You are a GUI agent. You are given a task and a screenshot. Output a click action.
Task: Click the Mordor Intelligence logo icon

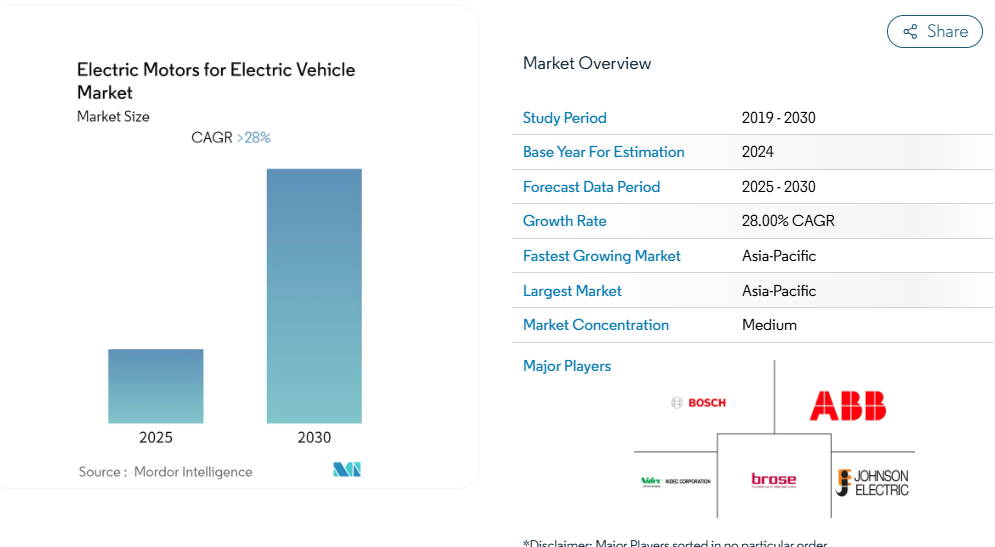coord(347,470)
